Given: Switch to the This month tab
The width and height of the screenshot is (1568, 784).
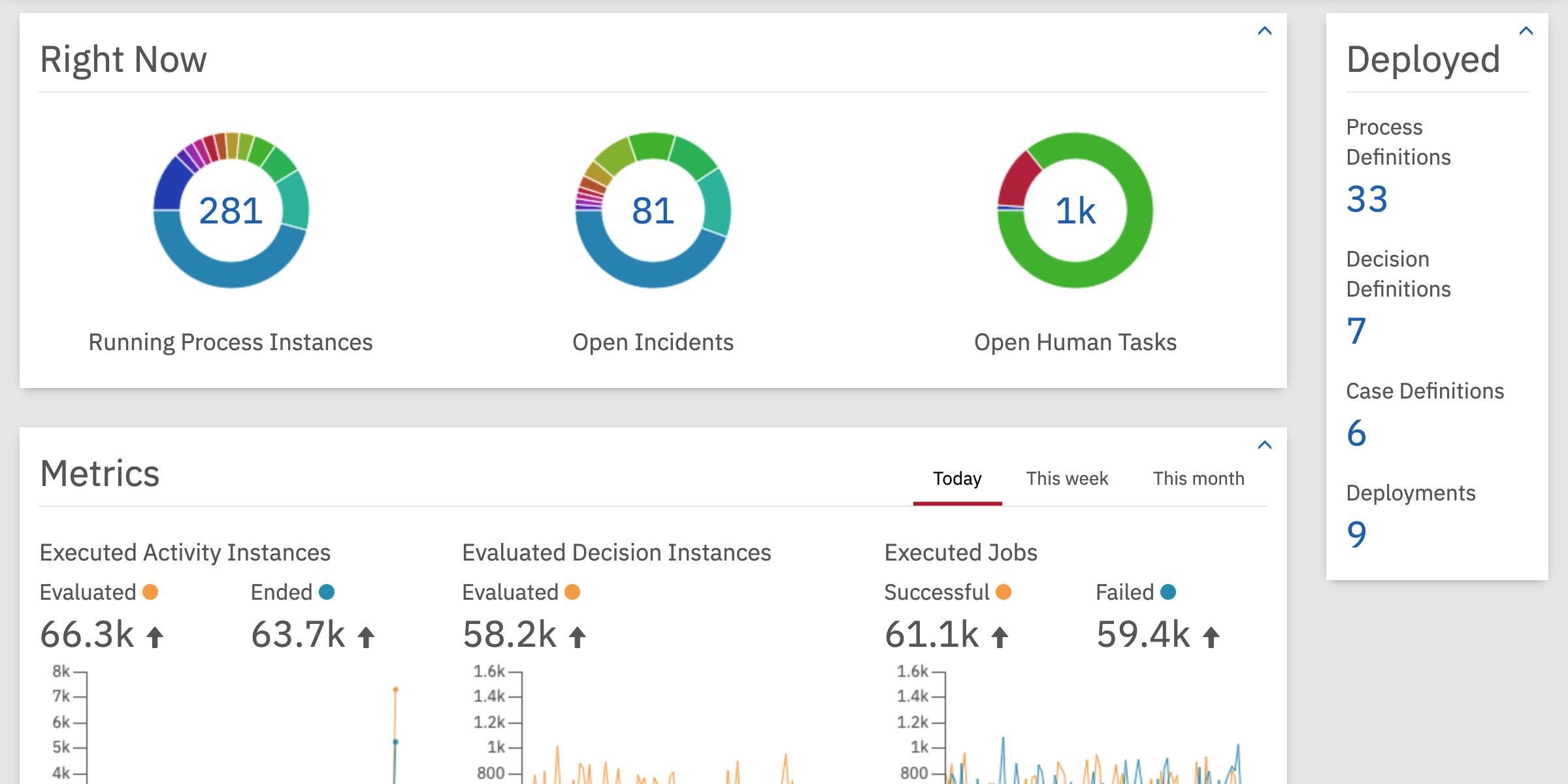Looking at the screenshot, I should [1198, 479].
